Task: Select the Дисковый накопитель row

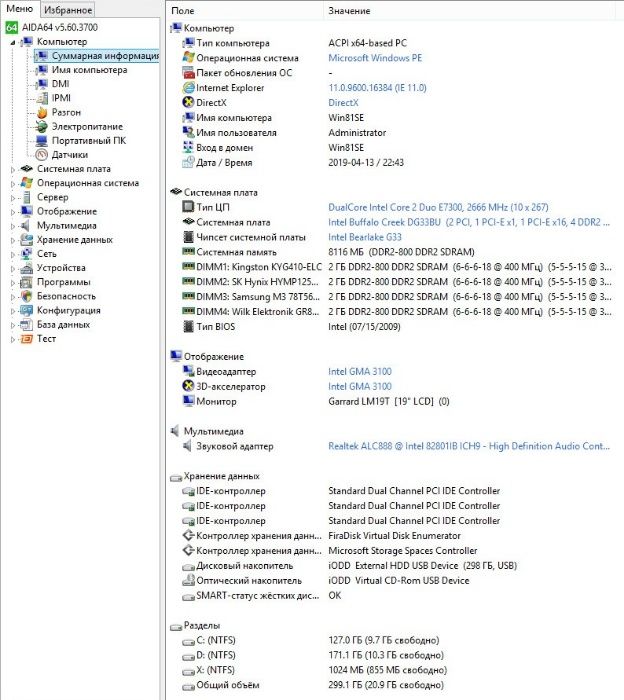Action: [395, 566]
